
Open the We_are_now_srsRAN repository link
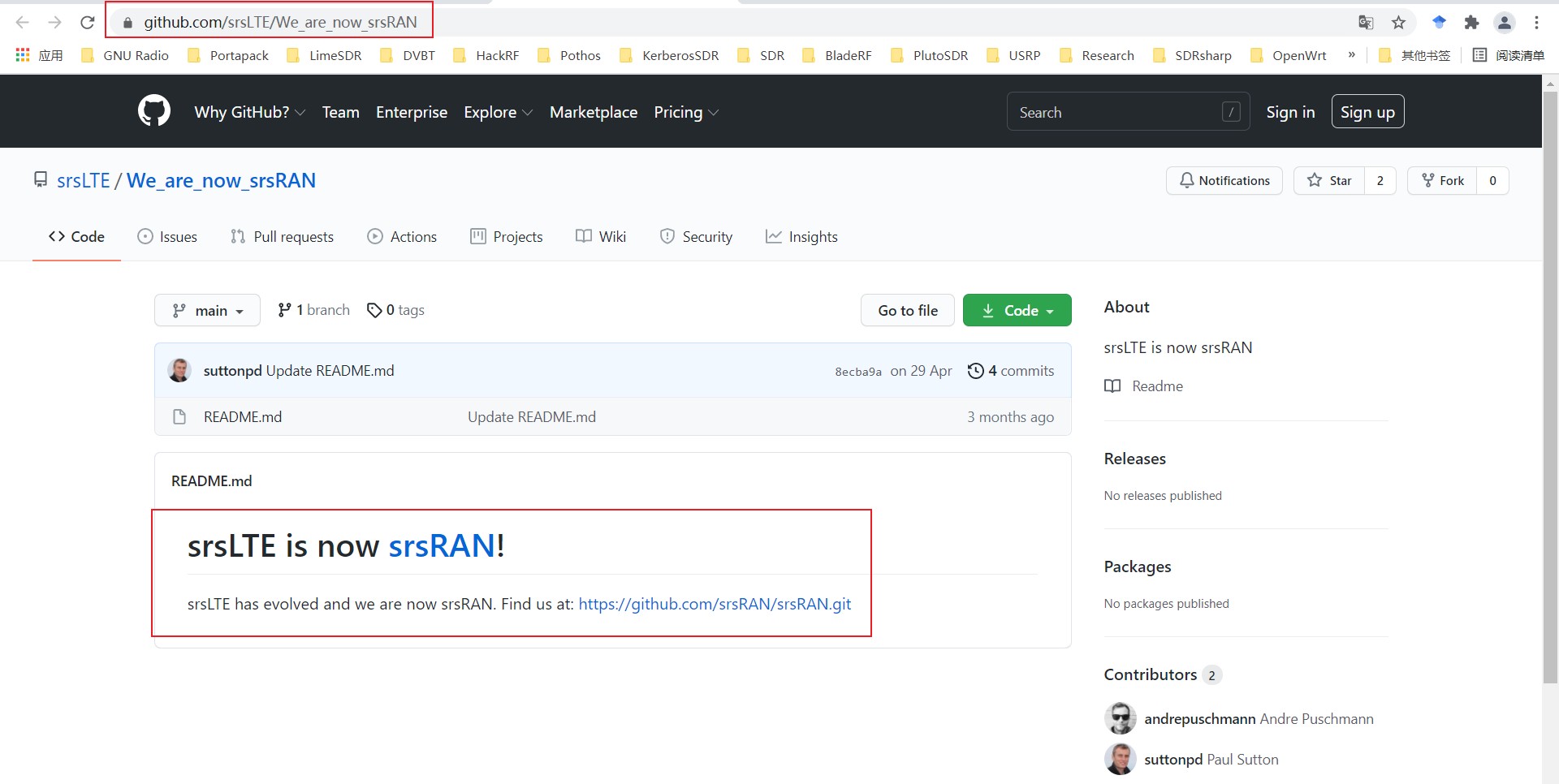point(221,180)
